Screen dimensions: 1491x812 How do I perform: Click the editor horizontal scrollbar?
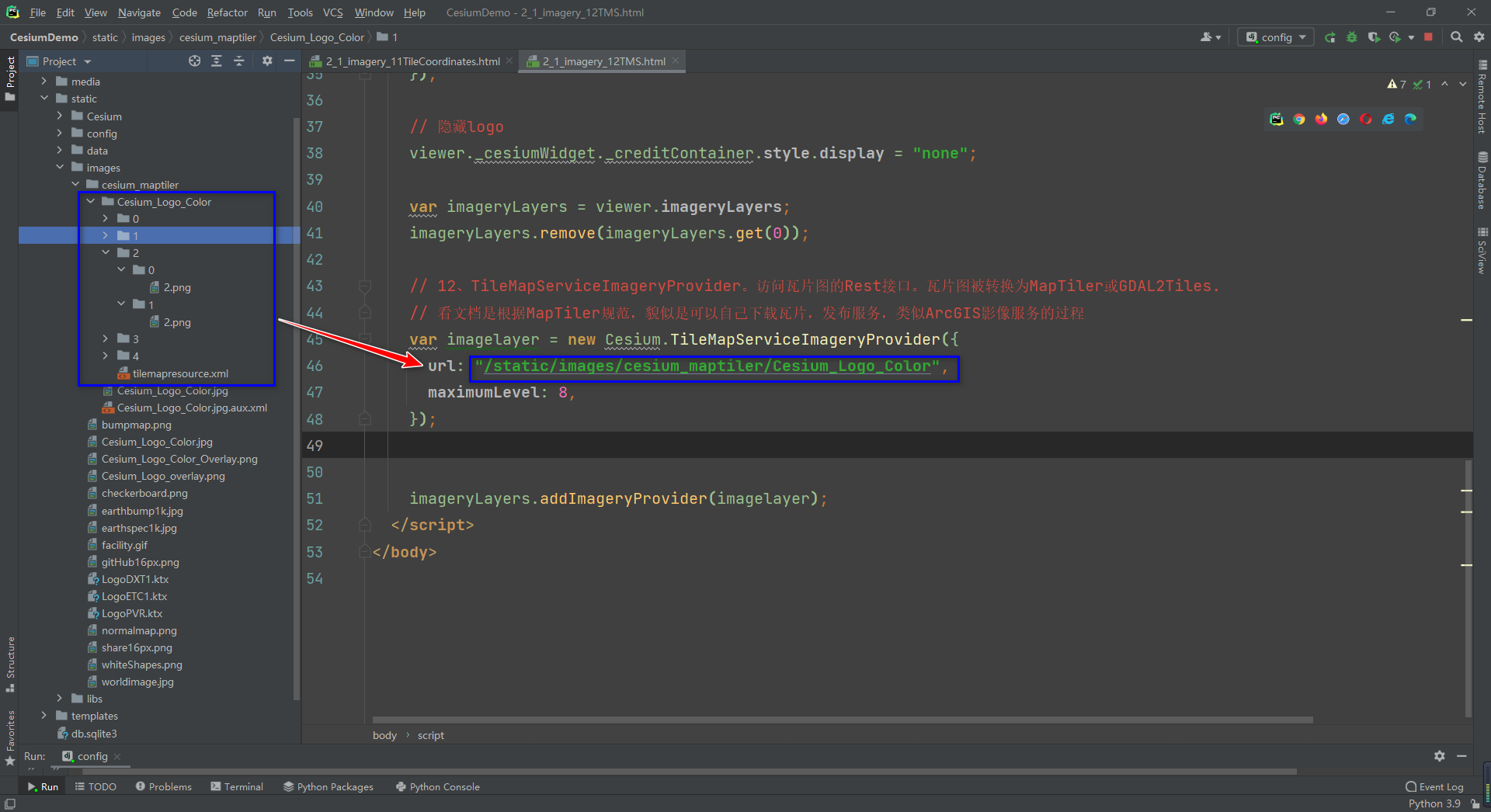[843, 720]
